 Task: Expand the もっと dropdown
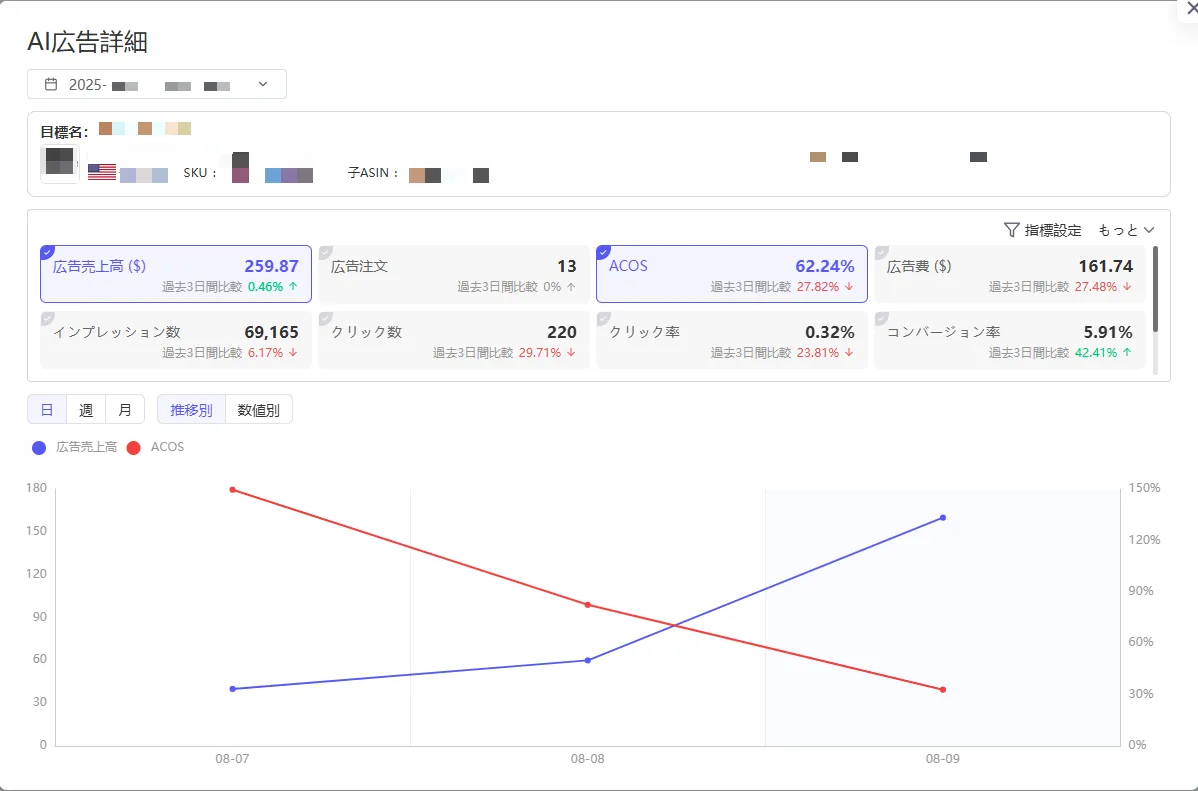[x=1126, y=230]
